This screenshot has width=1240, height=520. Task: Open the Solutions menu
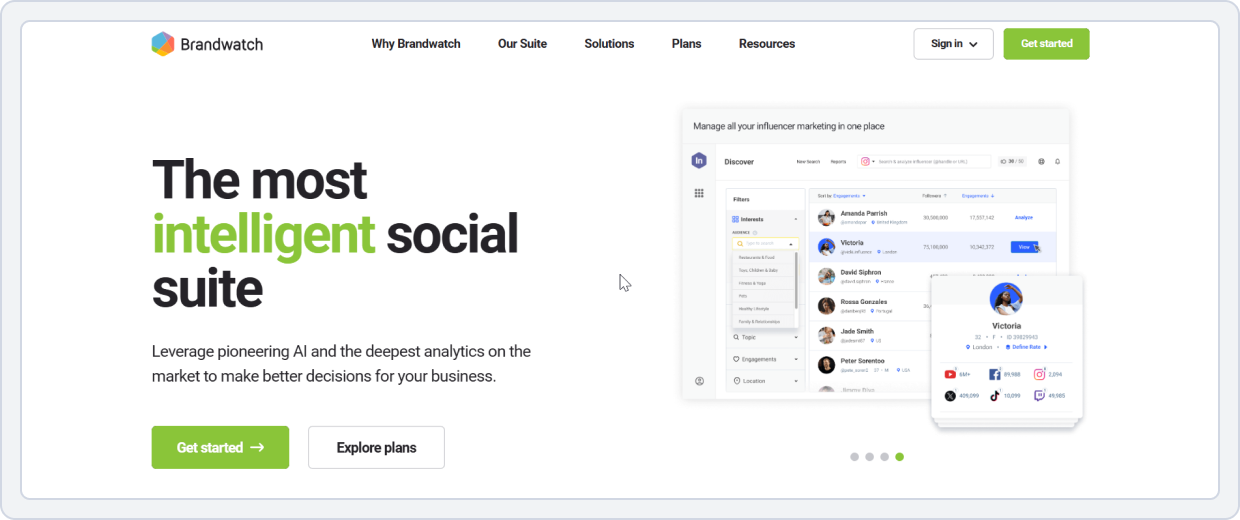pyautogui.click(x=609, y=44)
